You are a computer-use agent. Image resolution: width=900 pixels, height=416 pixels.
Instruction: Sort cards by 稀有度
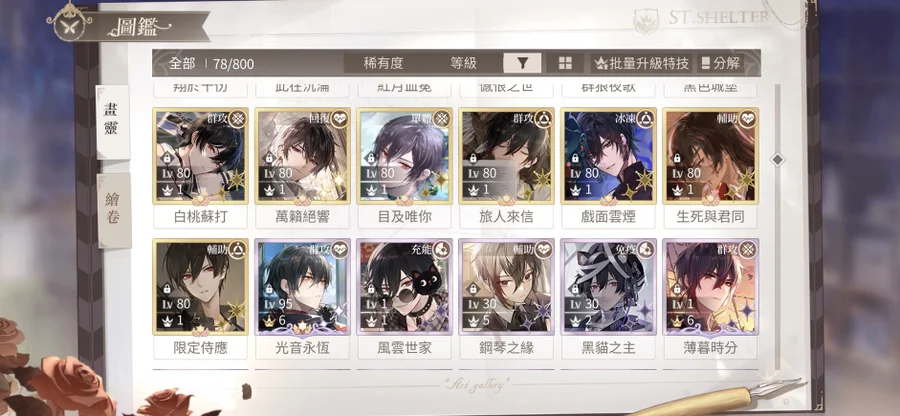(x=383, y=63)
